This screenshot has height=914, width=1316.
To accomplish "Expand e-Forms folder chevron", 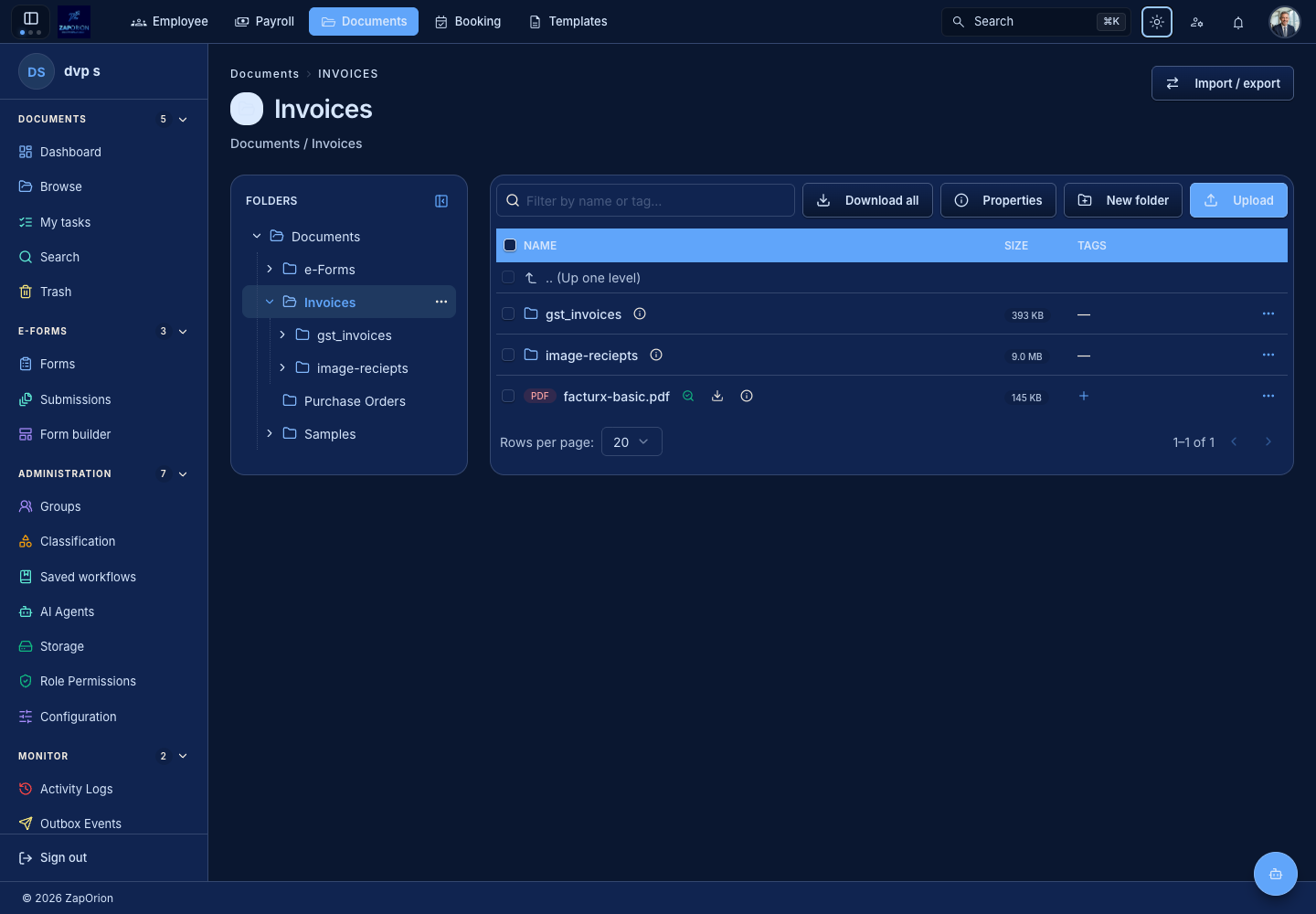I will [x=270, y=269].
